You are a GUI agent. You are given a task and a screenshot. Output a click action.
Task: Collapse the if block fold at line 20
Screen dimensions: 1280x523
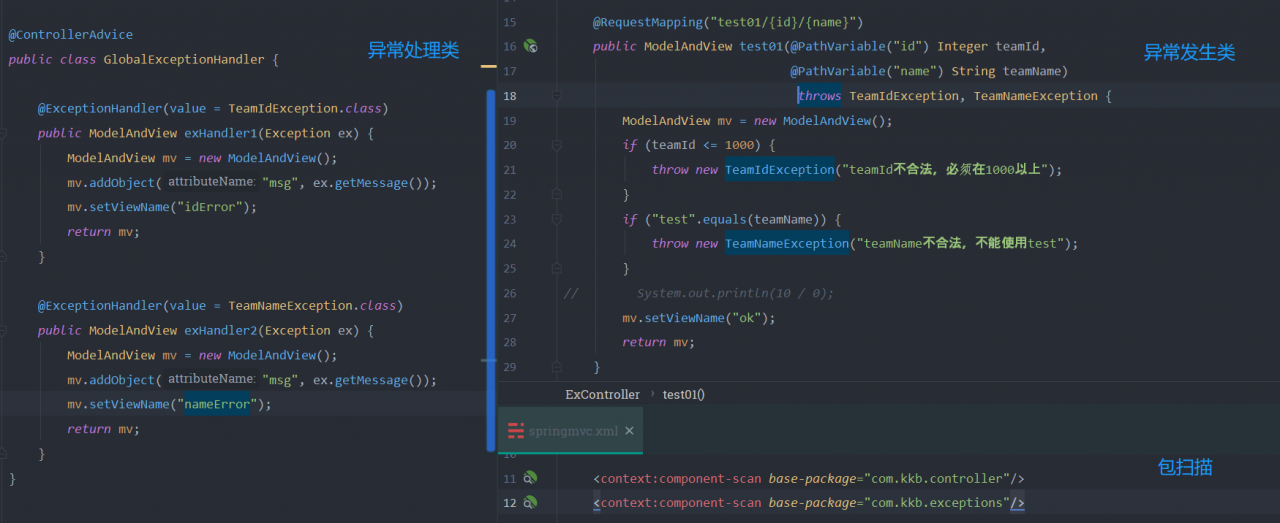tap(557, 145)
